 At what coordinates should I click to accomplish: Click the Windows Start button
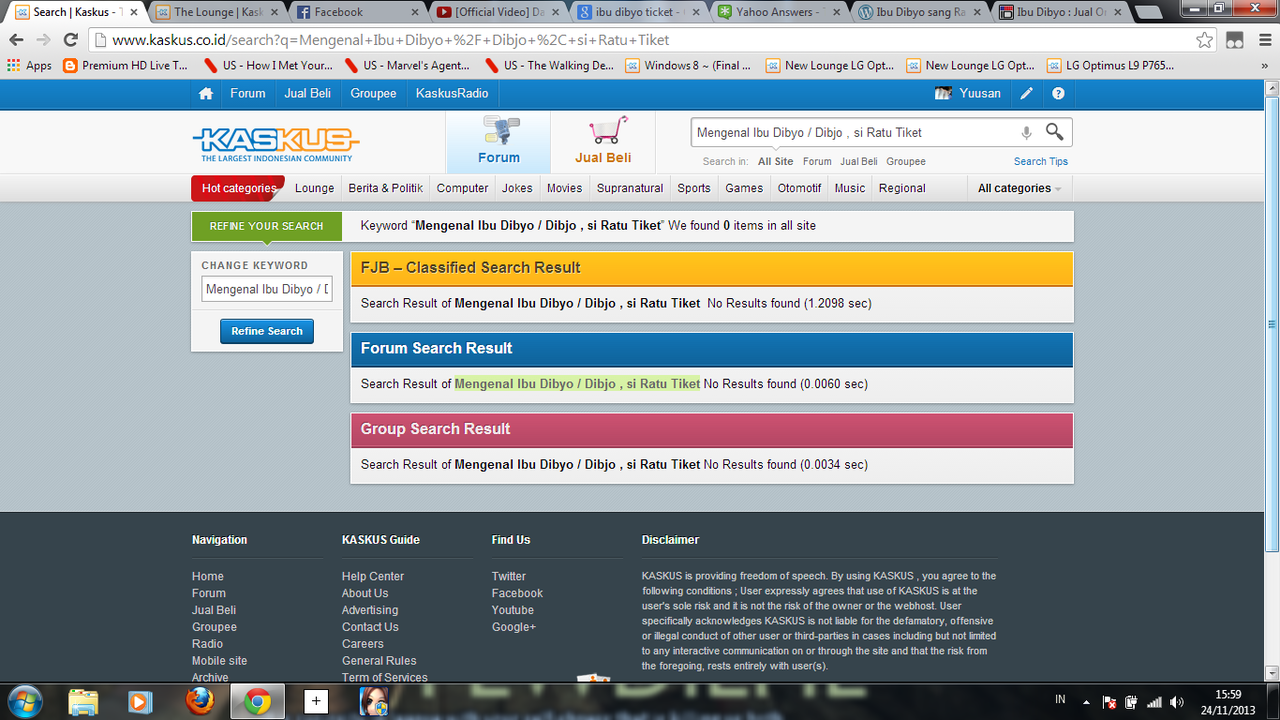click(x=24, y=701)
